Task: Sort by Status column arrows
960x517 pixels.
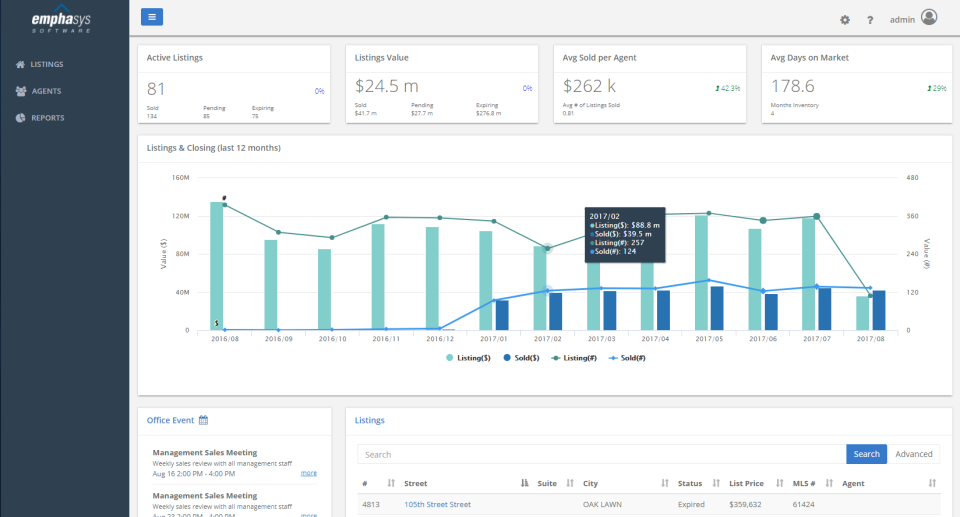Action: click(716, 483)
